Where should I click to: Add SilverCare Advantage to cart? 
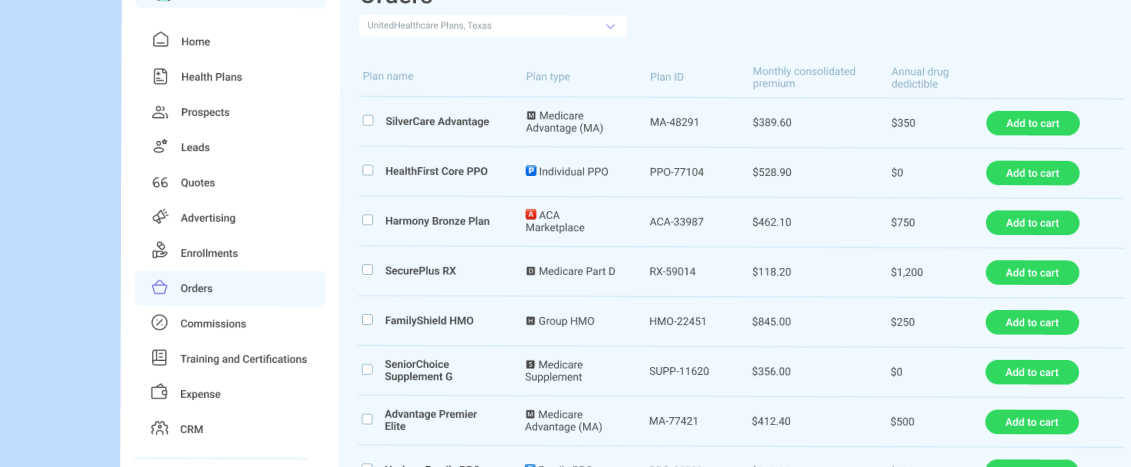pos(1032,123)
